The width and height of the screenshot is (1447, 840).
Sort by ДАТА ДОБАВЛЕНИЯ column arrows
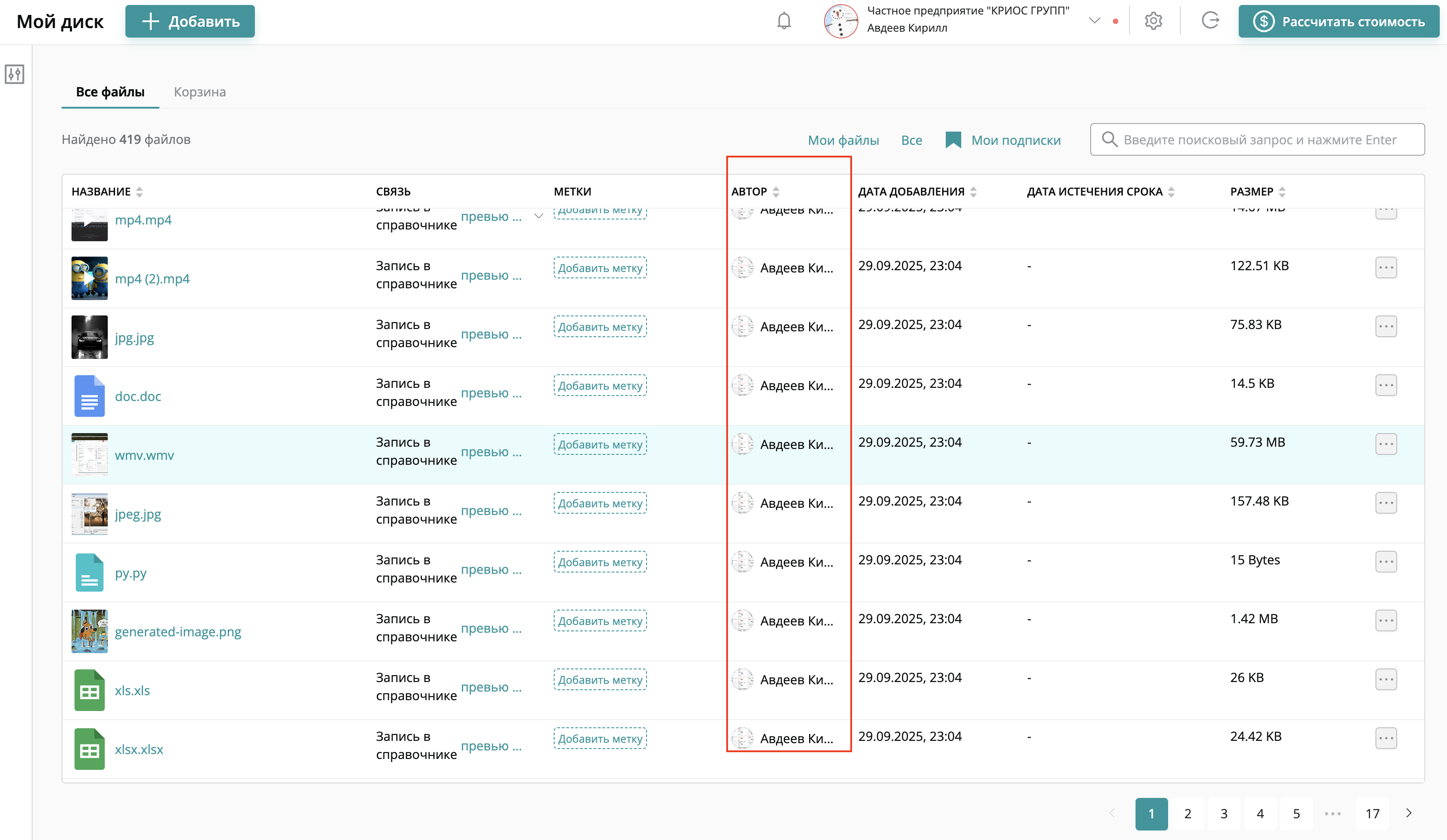973,192
